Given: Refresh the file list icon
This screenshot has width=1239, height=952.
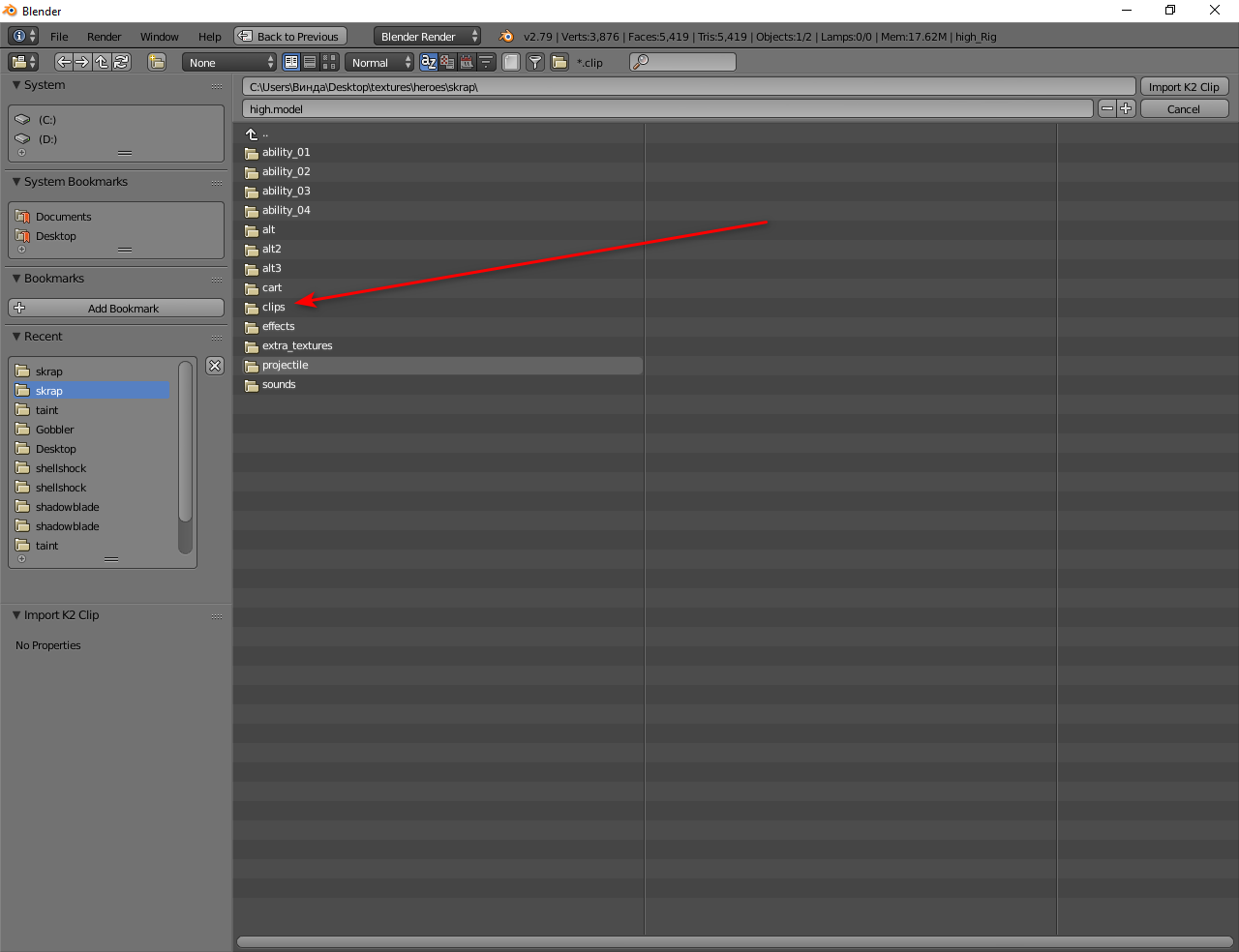Looking at the screenshot, I should click(121, 62).
